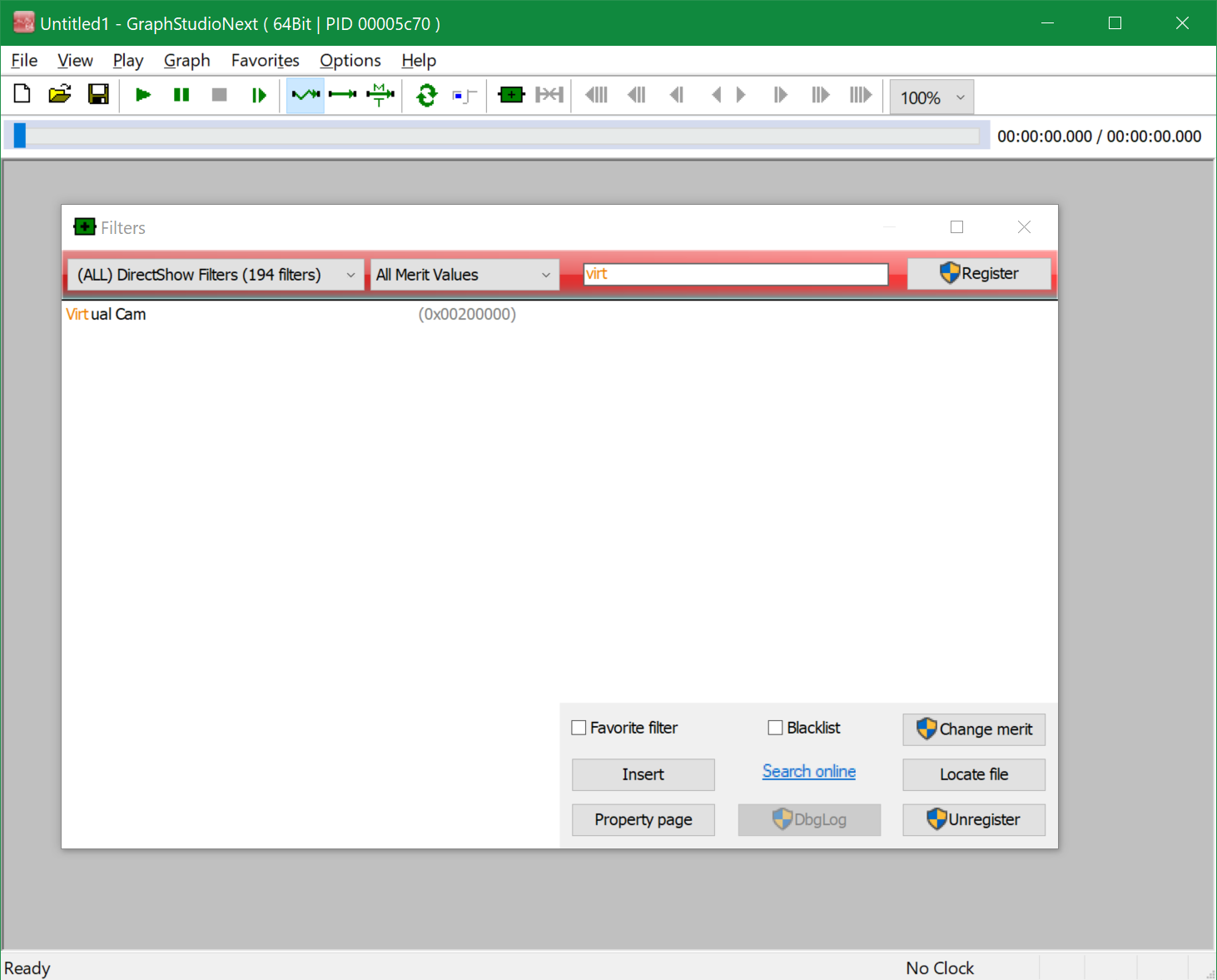1217x980 pixels.
Task: Click the merit value (0x00200000) text
Action: 467,315
